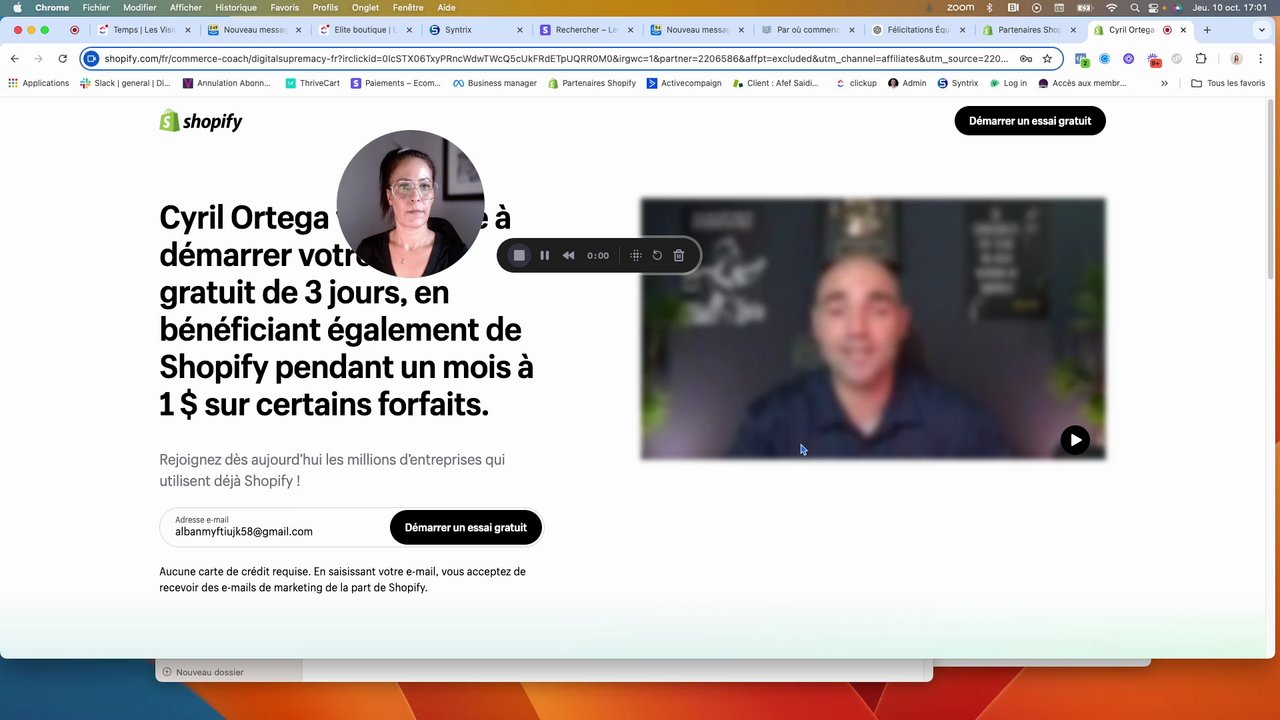1280x720 pixels.
Task: Go back with the browser back arrow
Action: (x=15, y=58)
